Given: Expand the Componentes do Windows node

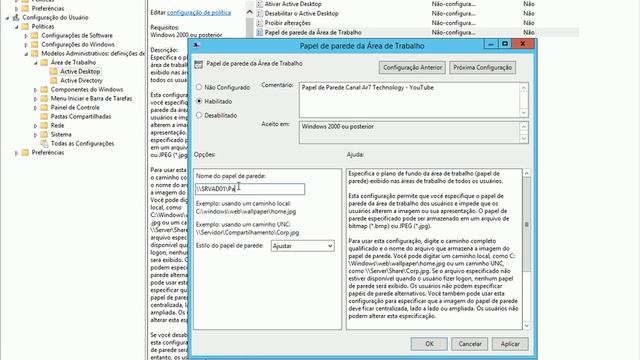Looking at the screenshot, I should click(36, 90).
